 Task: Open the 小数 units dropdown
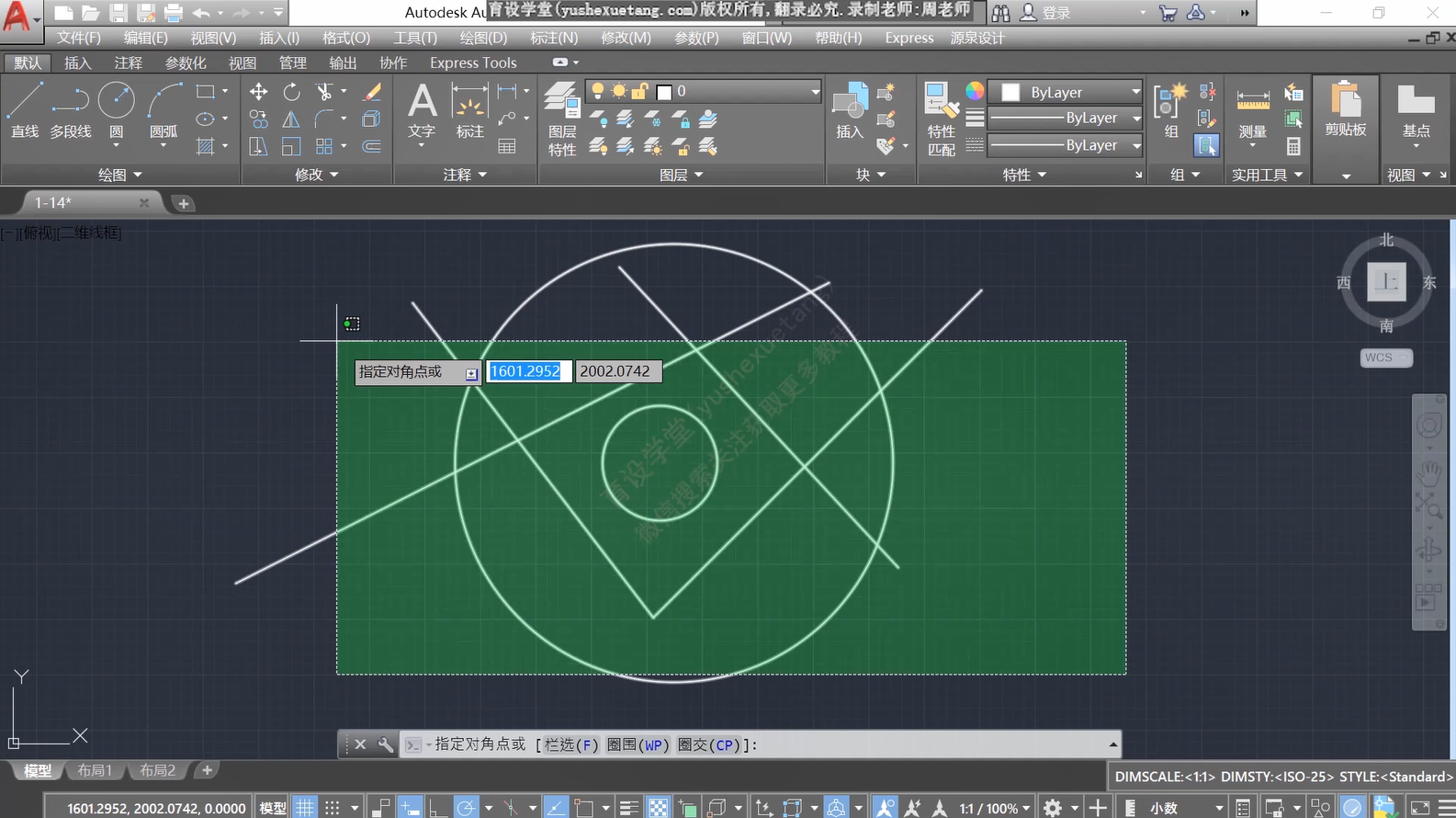[x=1186, y=808]
